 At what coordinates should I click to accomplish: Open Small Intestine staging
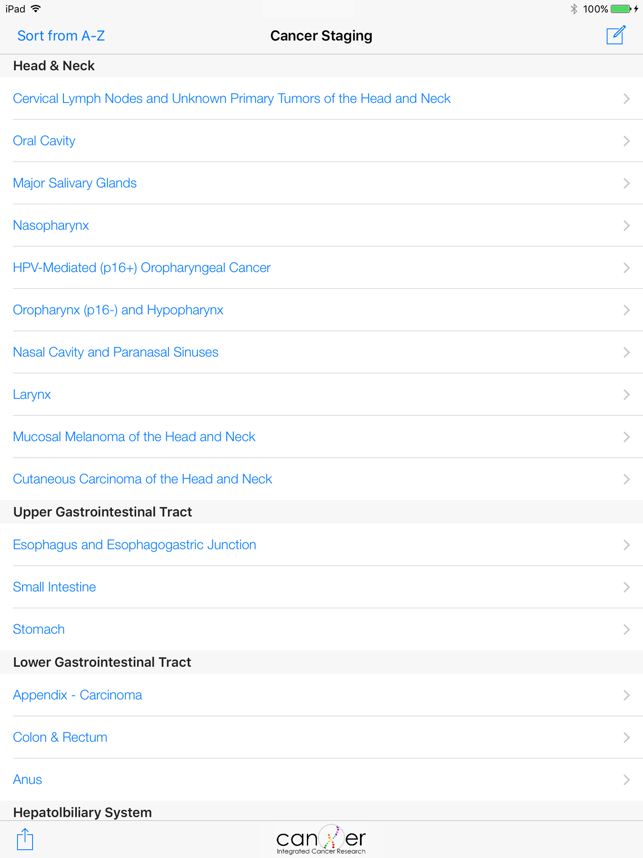pos(55,587)
